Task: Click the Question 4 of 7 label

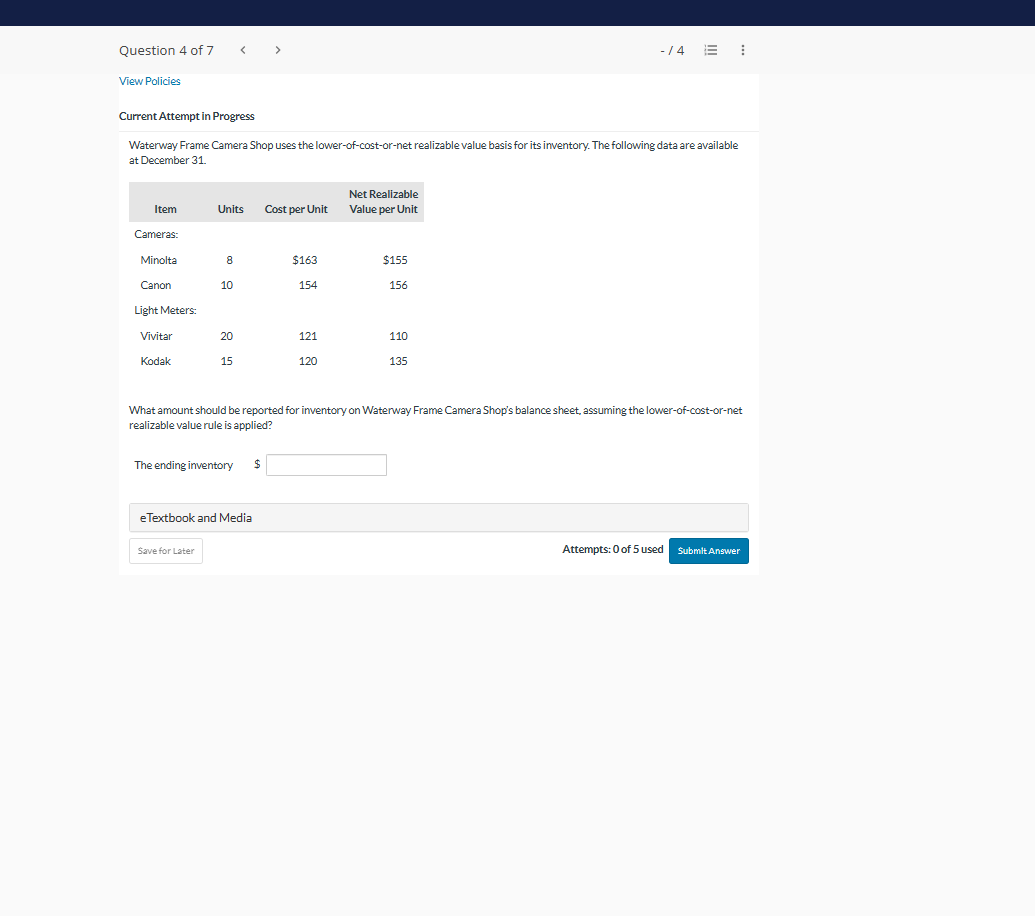Action: pyautogui.click(x=166, y=50)
